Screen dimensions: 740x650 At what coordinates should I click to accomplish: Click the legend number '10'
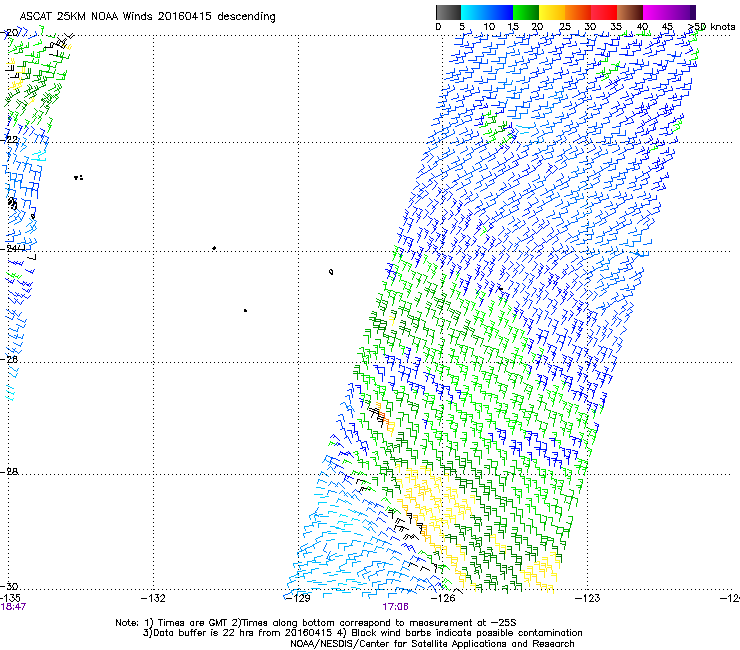[489, 27]
